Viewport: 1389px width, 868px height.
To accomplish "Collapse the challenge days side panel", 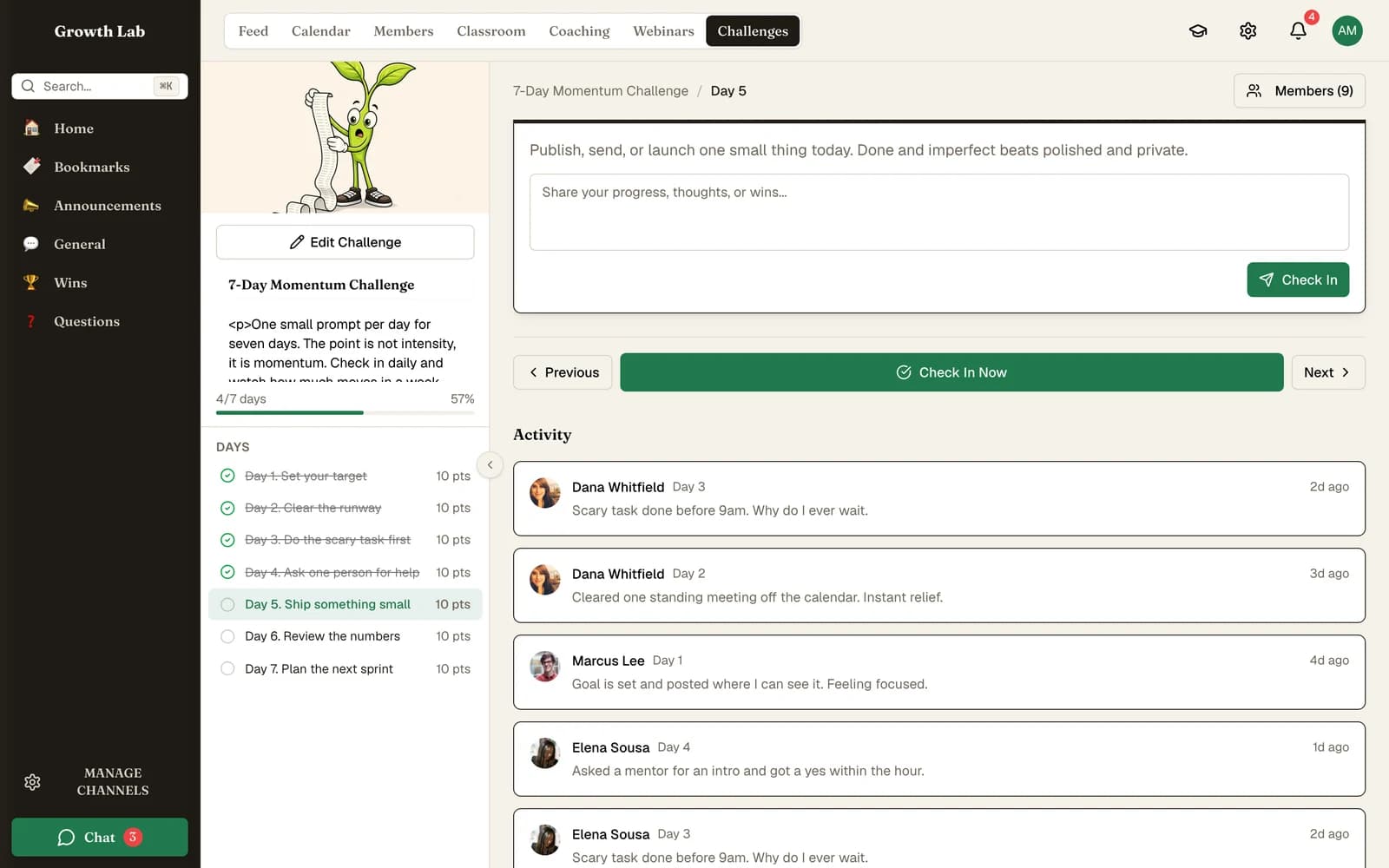I will (490, 465).
